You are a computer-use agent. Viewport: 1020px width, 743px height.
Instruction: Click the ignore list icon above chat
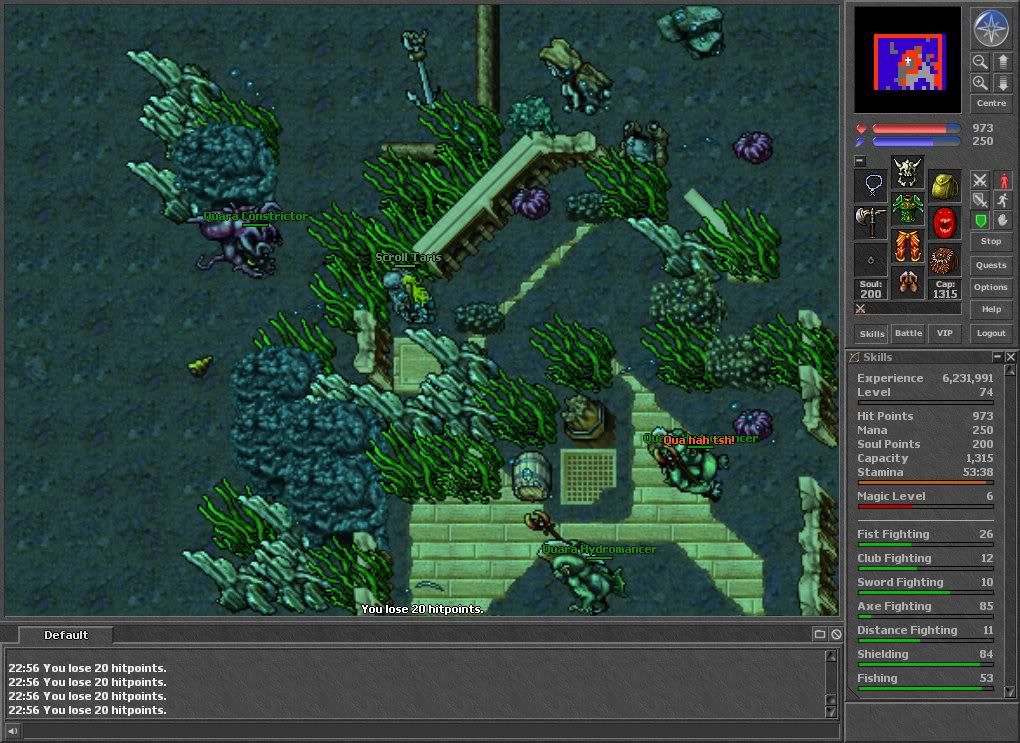click(x=836, y=634)
